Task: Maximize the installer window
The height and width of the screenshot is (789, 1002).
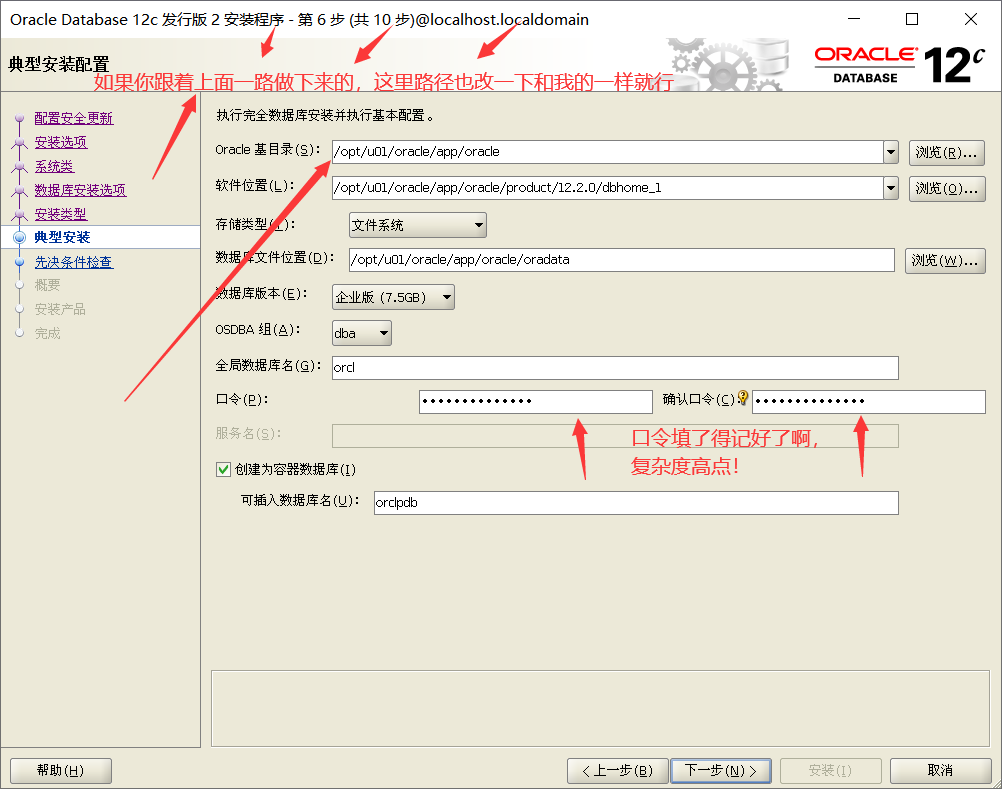Action: (912, 19)
